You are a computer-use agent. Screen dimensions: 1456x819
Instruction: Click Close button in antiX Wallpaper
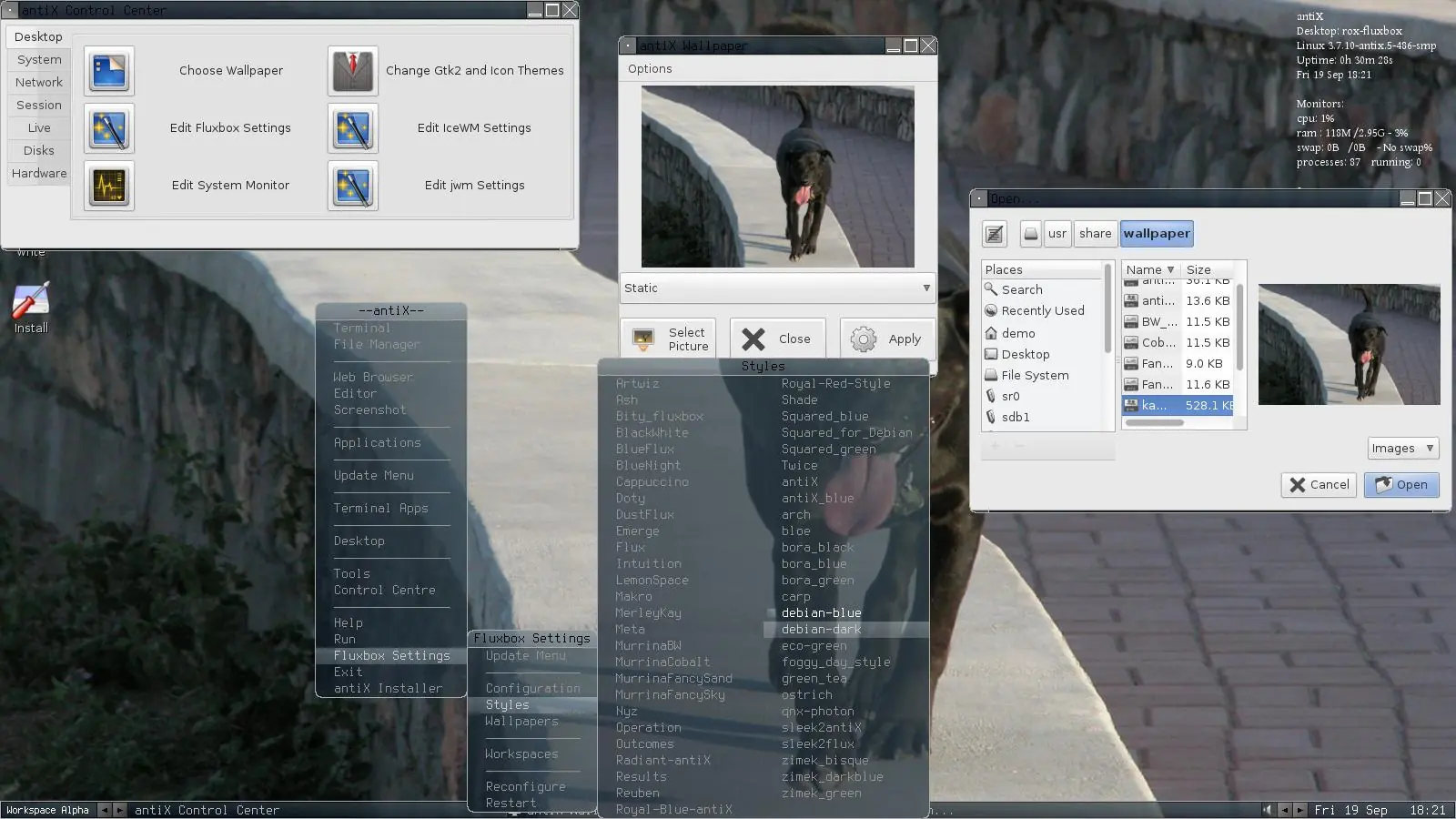coord(777,339)
